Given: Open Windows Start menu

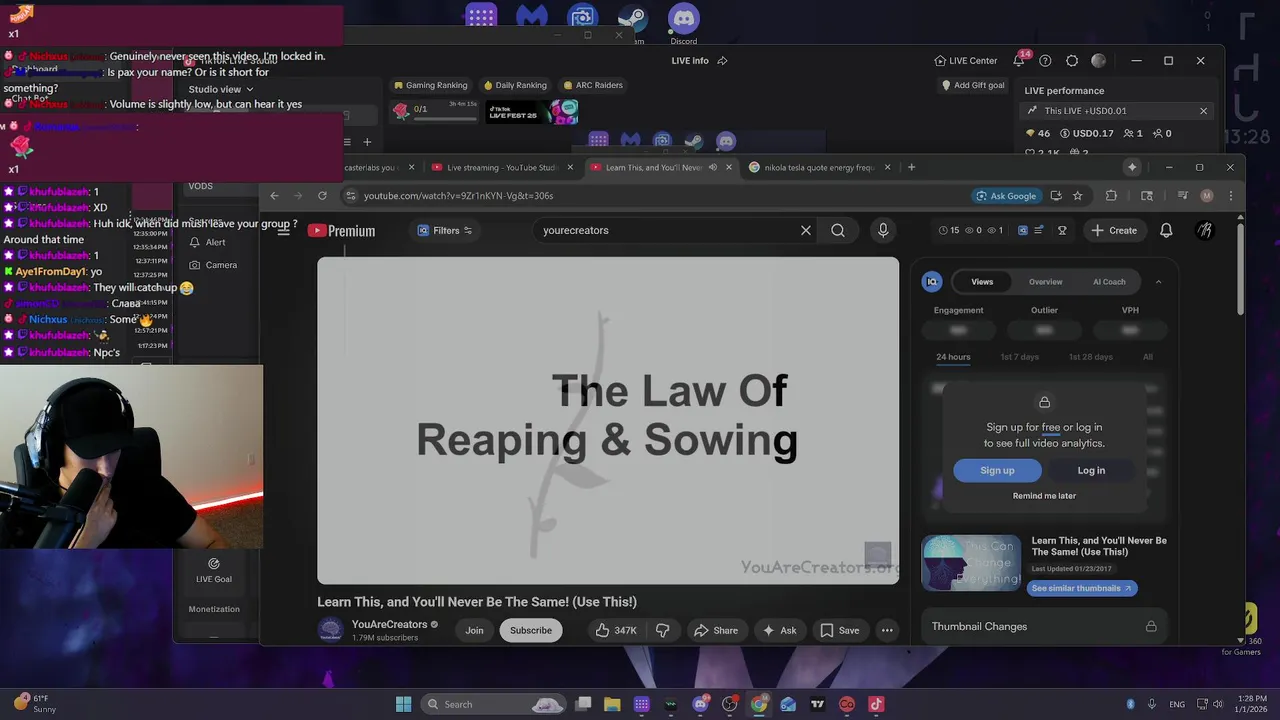Looking at the screenshot, I should (x=404, y=704).
